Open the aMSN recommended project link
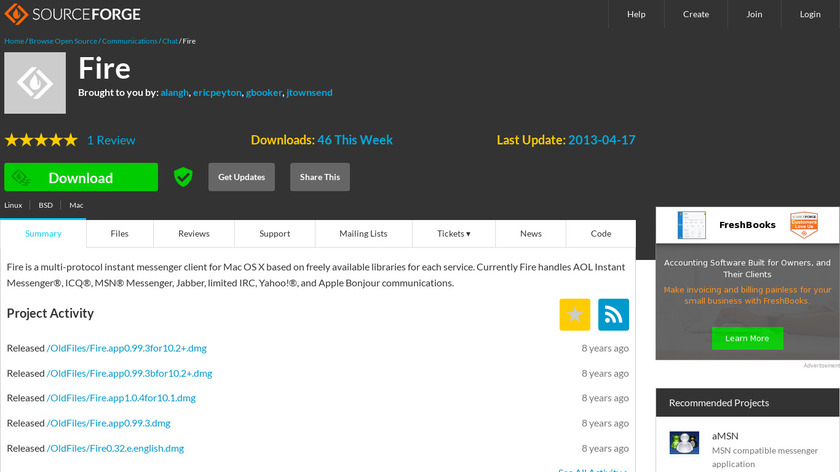The image size is (840, 472). click(x=725, y=436)
